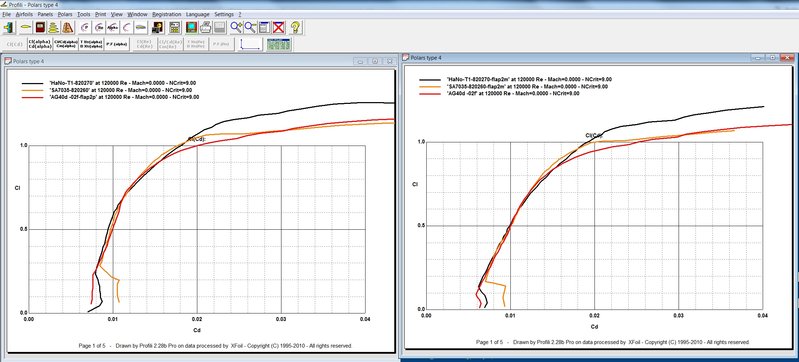Viewport: 799px width, 362px height.
Task: Click the window layout icon
Action: [x=264, y=27]
